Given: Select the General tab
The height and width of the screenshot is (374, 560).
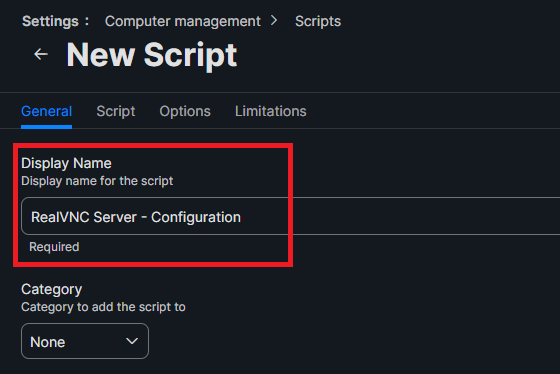Looking at the screenshot, I should pos(46,111).
